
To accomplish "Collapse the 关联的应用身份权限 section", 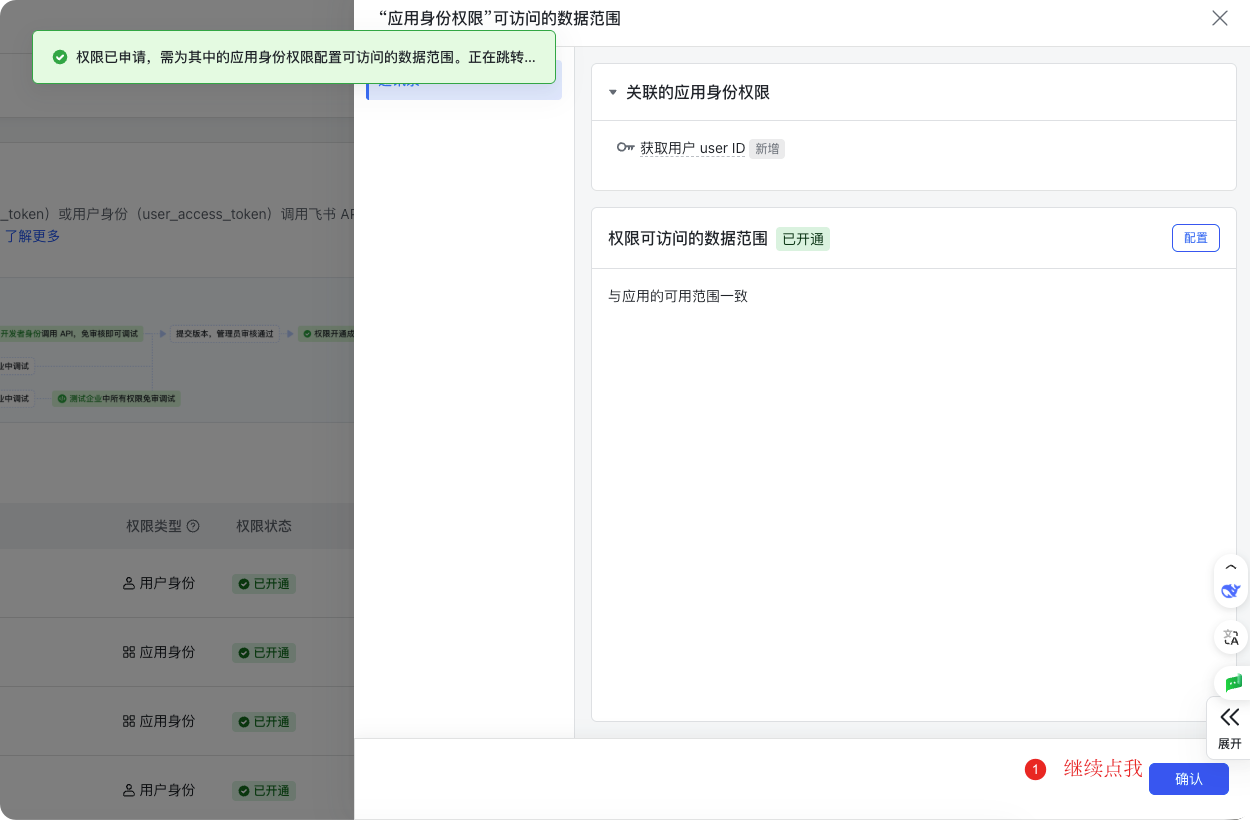I will (613, 93).
